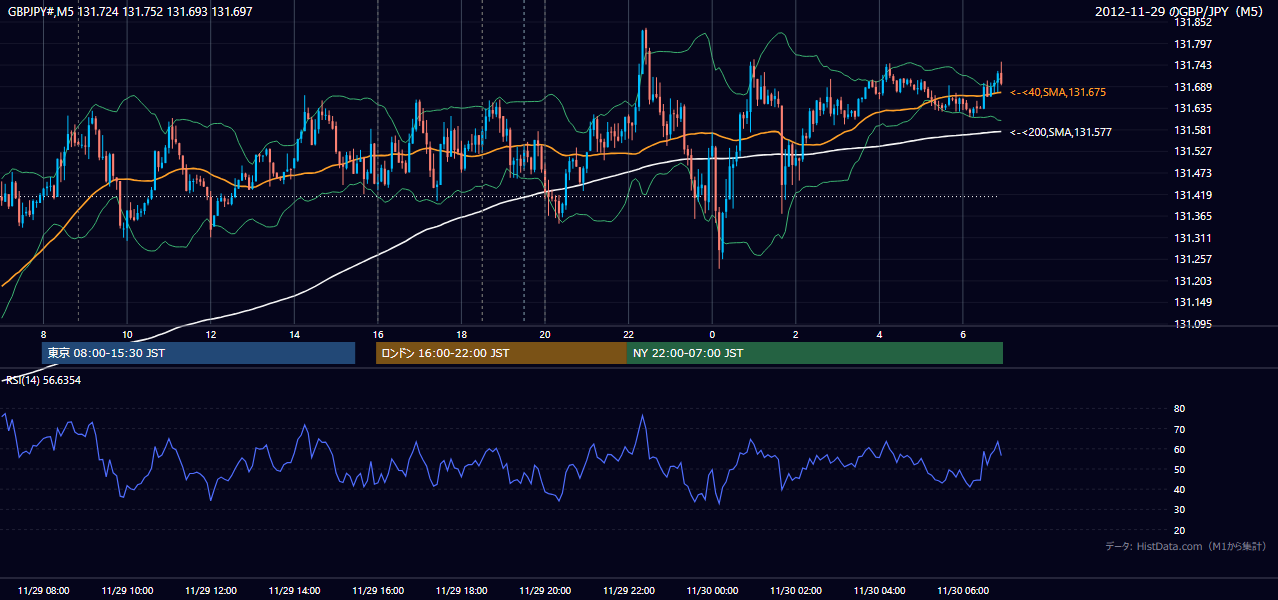Click the 11/29 22:00 bottom date label
Screen dimensions: 1278x600
tap(628, 590)
